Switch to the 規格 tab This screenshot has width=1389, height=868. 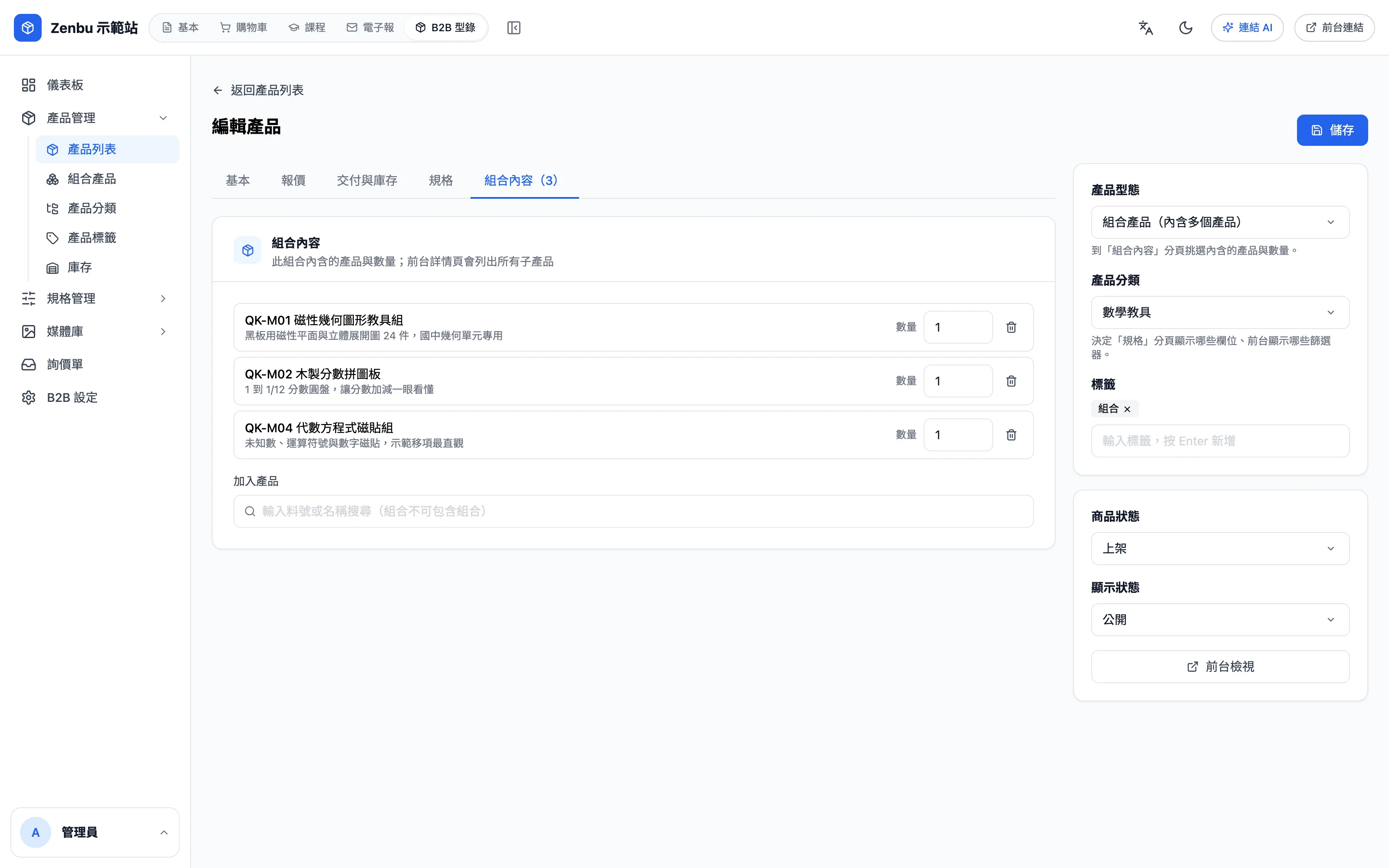pos(441,180)
